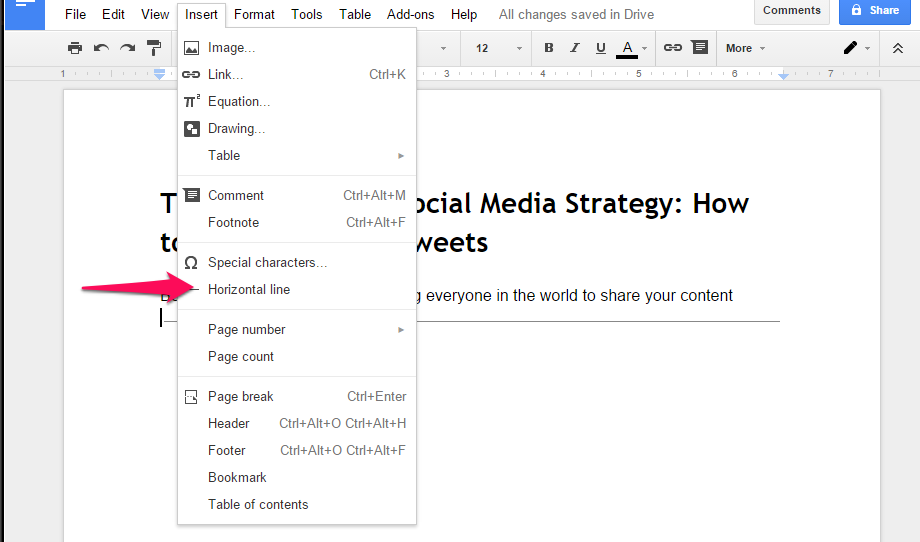Choose Image... from Insert menu
The image size is (920, 542).
tap(297, 48)
